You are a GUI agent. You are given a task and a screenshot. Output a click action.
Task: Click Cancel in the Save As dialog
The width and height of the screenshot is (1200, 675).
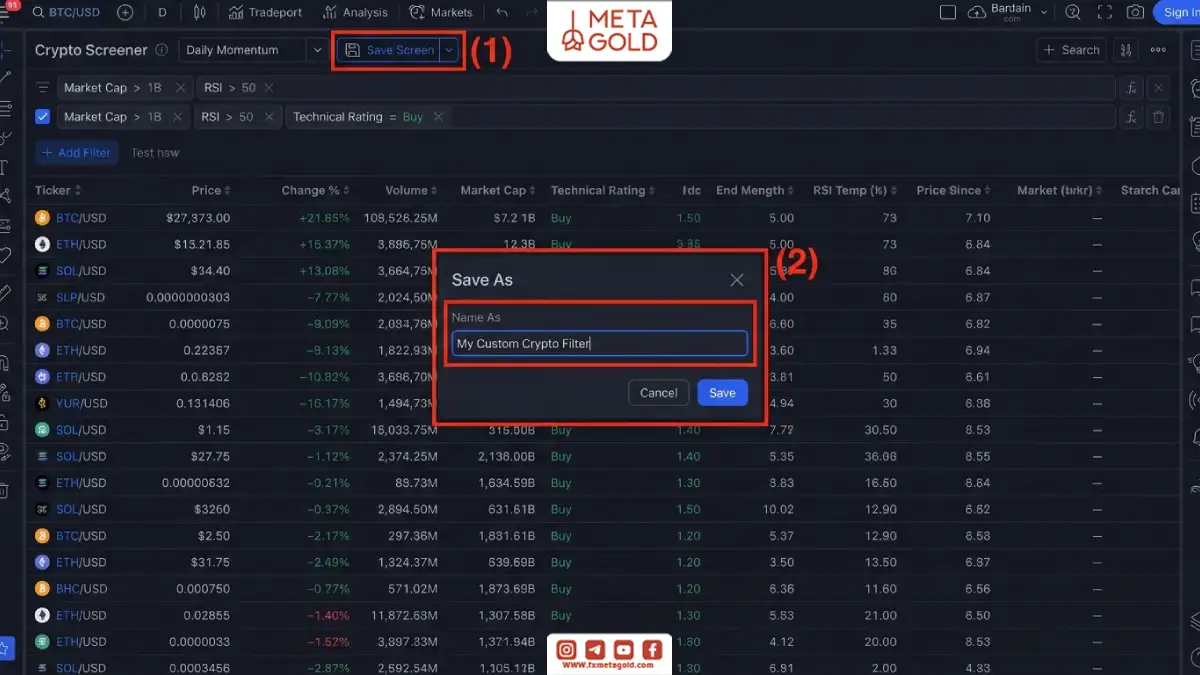pyautogui.click(x=658, y=393)
